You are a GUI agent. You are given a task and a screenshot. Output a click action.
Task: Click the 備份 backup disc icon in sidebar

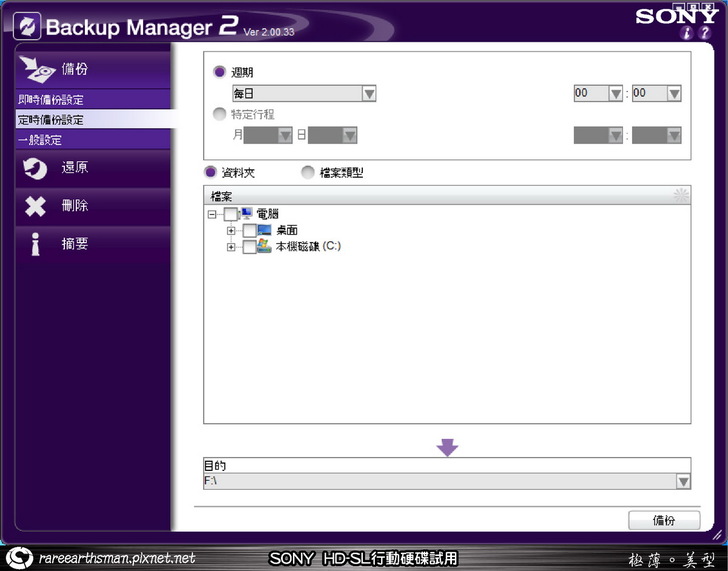(37, 68)
